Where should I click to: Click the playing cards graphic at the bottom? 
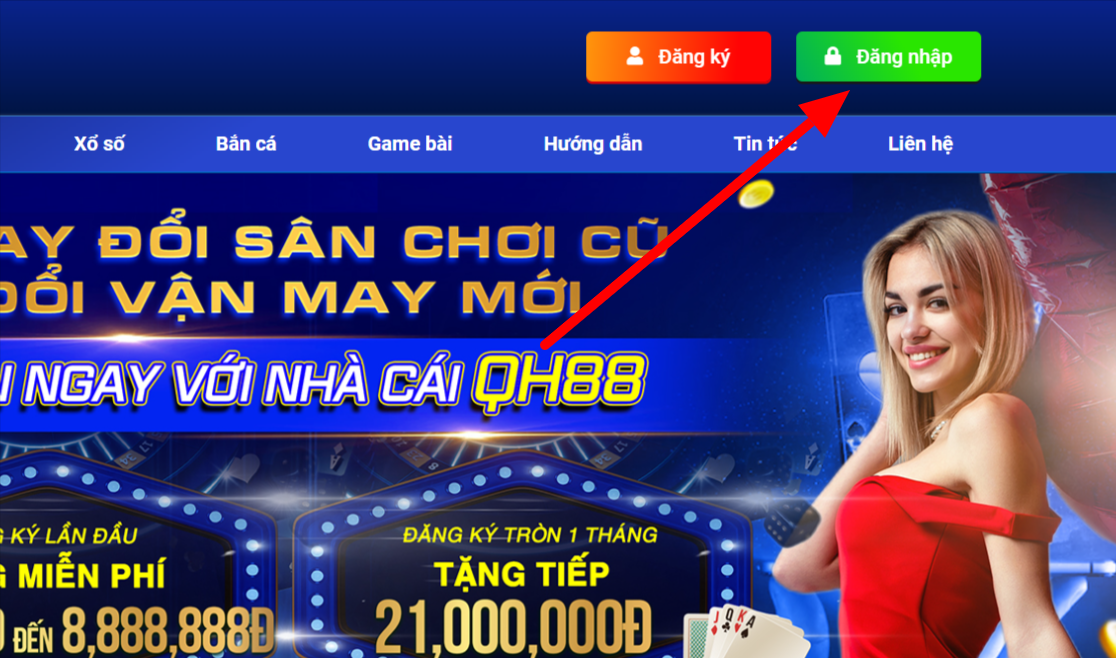pos(744,632)
